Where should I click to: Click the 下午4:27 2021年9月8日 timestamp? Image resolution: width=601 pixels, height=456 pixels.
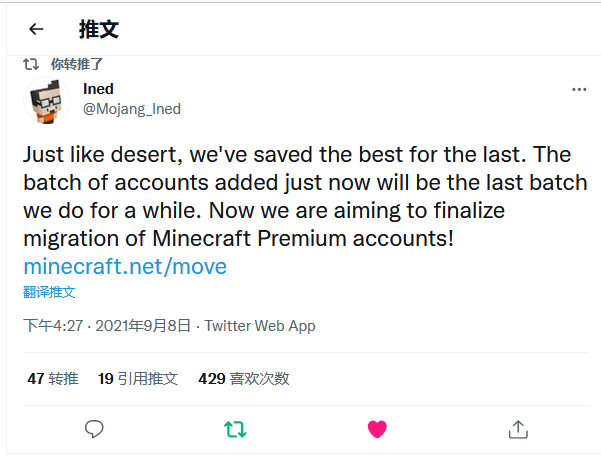[x=107, y=326]
